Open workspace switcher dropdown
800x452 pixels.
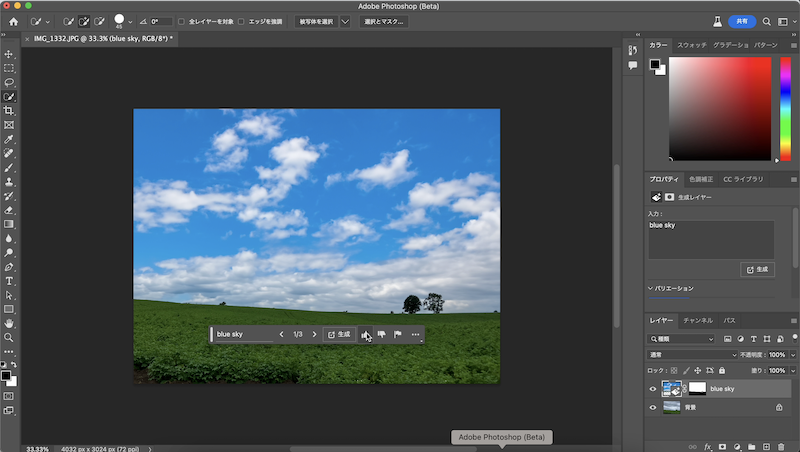785,21
